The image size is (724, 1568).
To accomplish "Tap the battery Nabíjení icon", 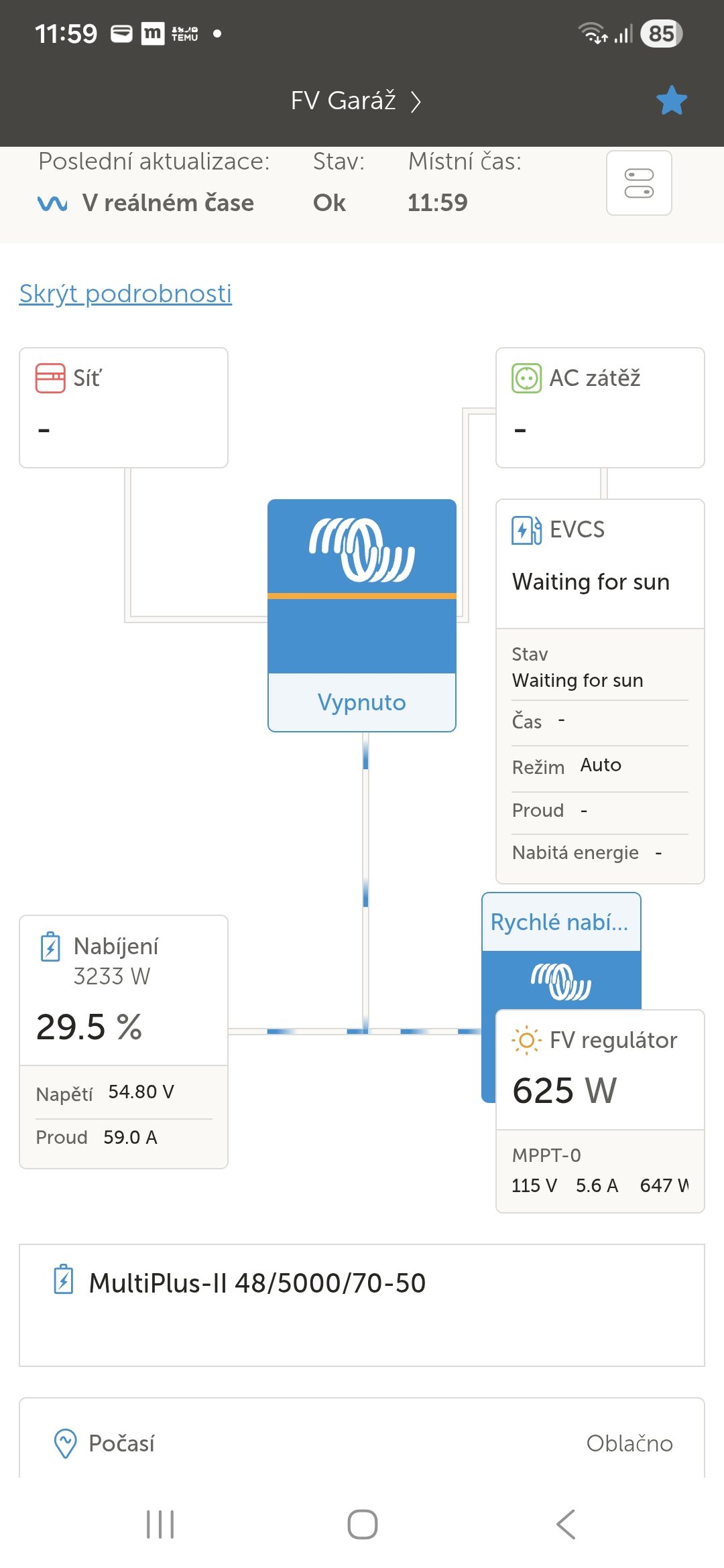I will point(51,947).
